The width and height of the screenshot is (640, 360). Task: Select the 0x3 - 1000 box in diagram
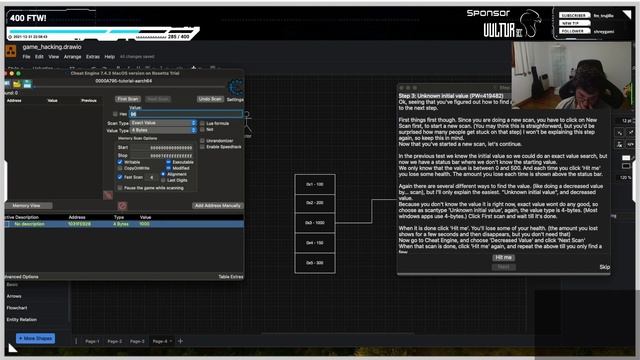pyautogui.click(x=315, y=223)
